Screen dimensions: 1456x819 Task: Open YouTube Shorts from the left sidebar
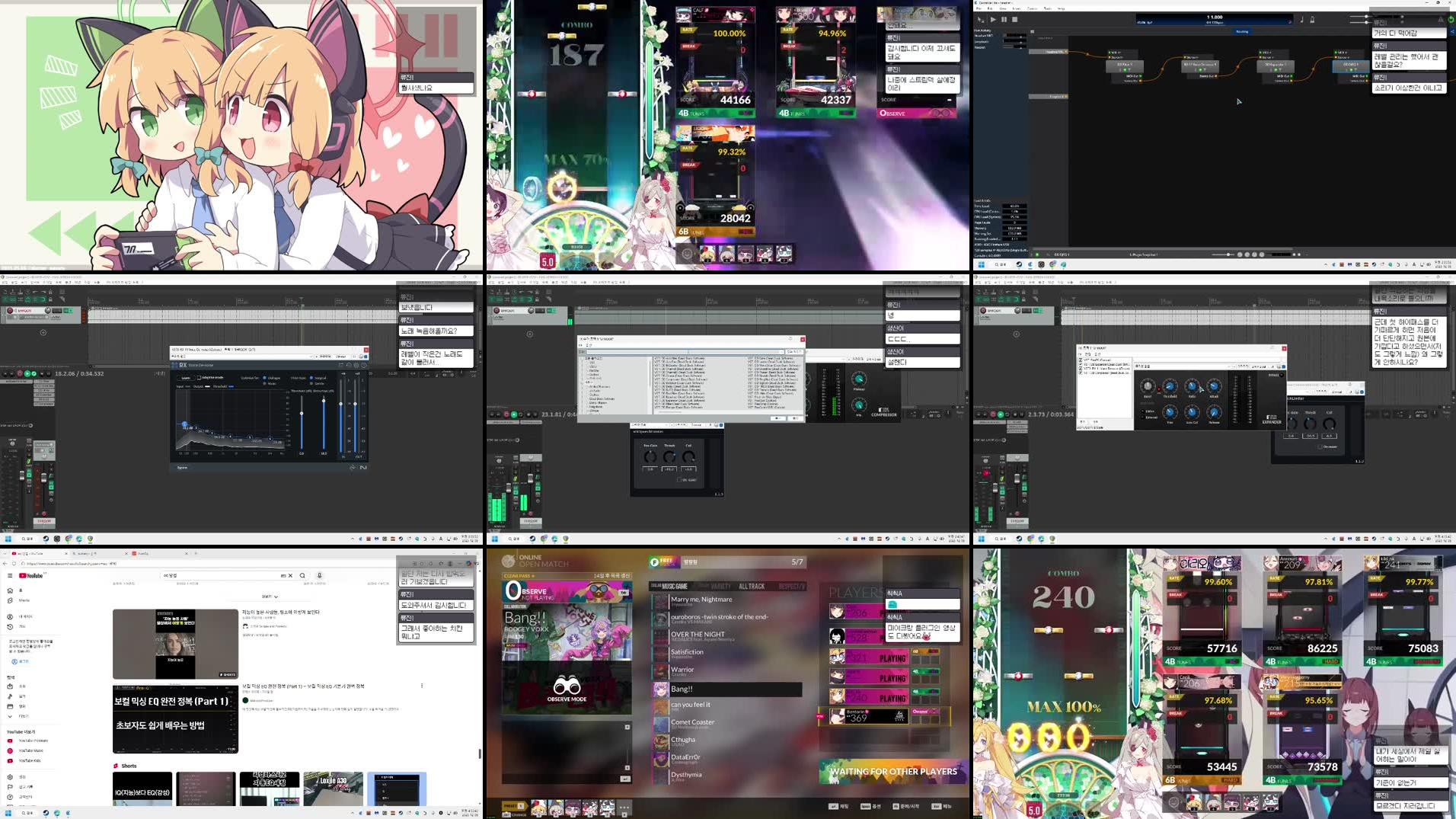[x=10, y=600]
